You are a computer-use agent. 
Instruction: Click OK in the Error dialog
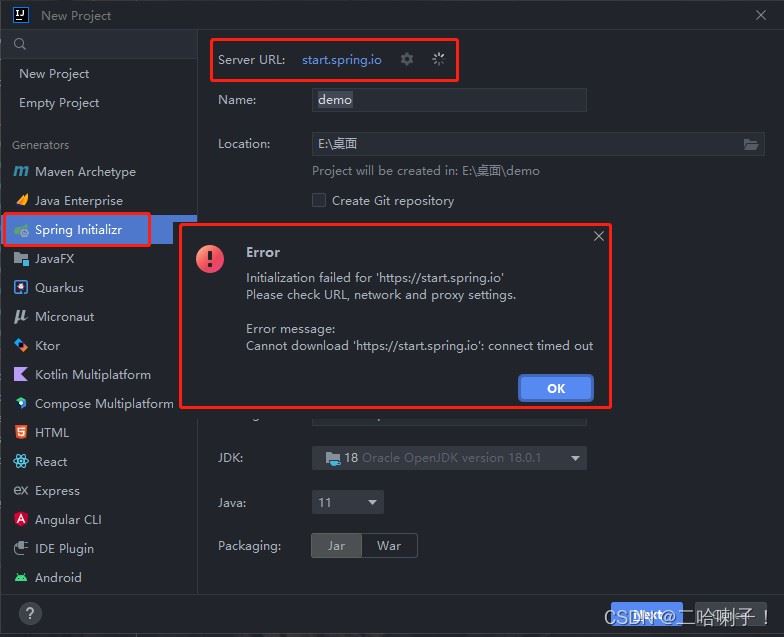(x=556, y=388)
